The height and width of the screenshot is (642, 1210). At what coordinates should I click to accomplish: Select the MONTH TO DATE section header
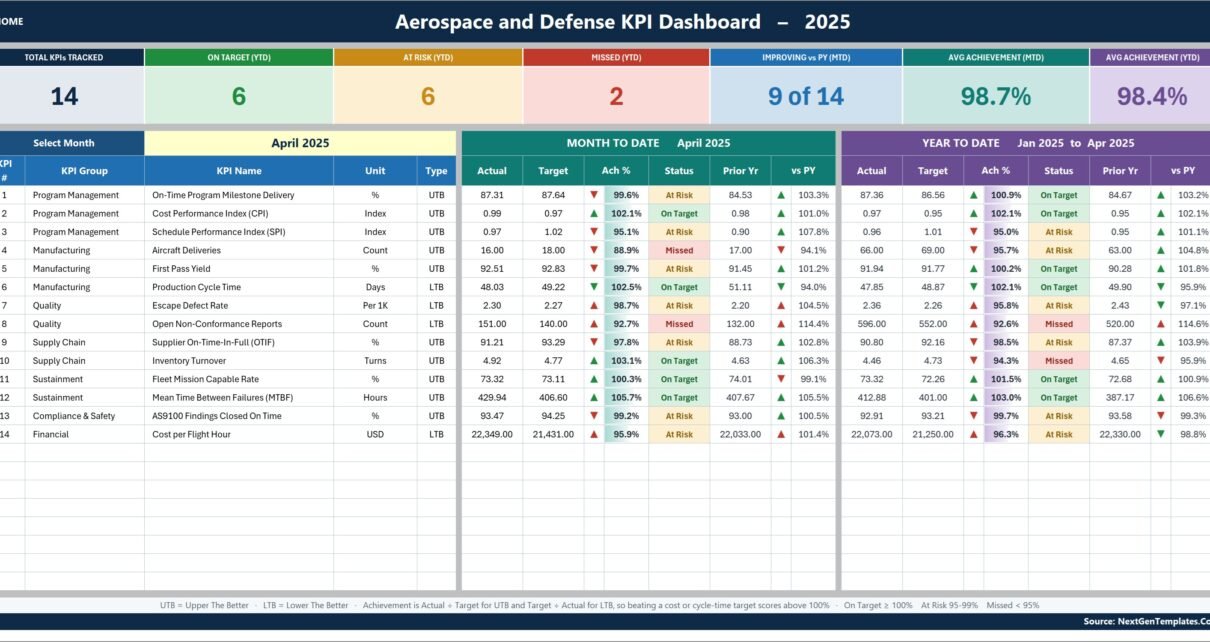(648, 143)
